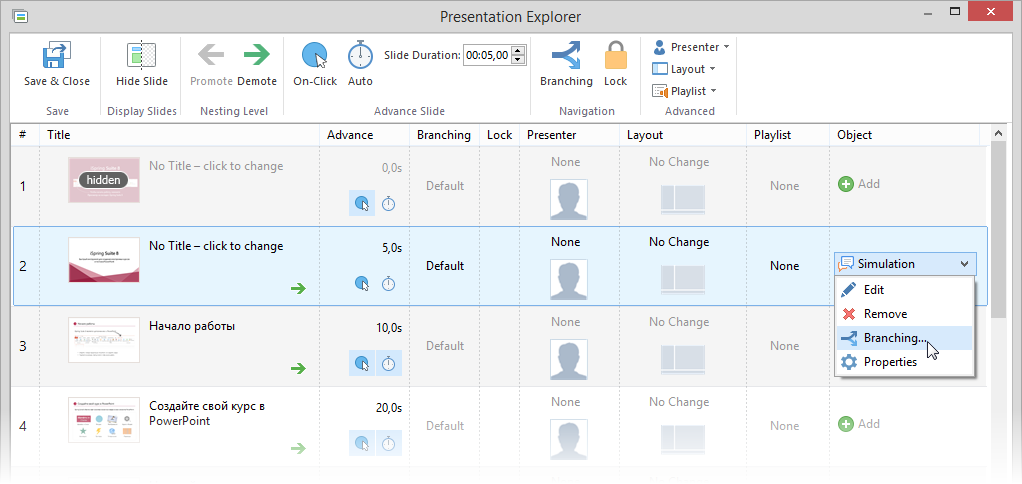Select the Auto advance clock icon in toolbar

[x=360, y=55]
